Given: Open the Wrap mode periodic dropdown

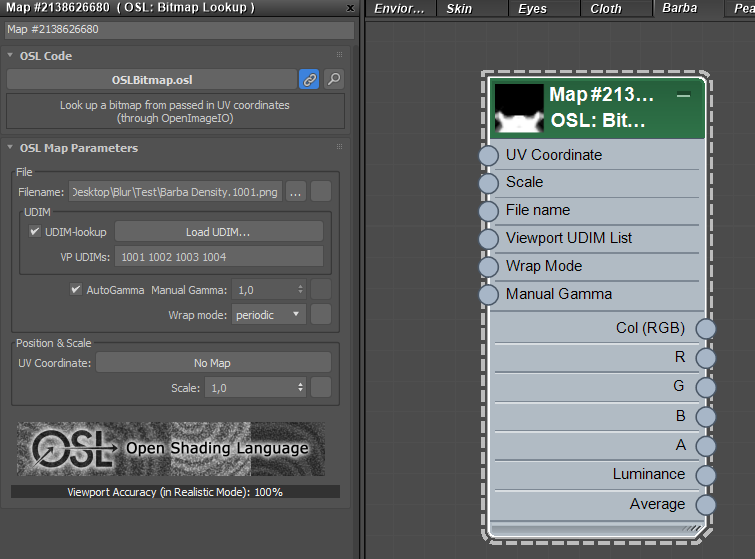Looking at the screenshot, I should (x=268, y=315).
